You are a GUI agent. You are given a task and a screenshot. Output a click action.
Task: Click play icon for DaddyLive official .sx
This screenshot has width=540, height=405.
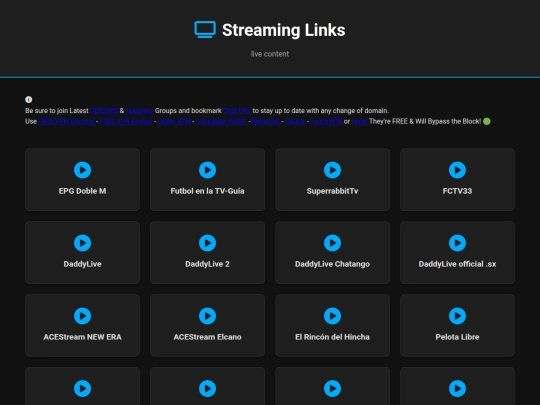point(457,243)
